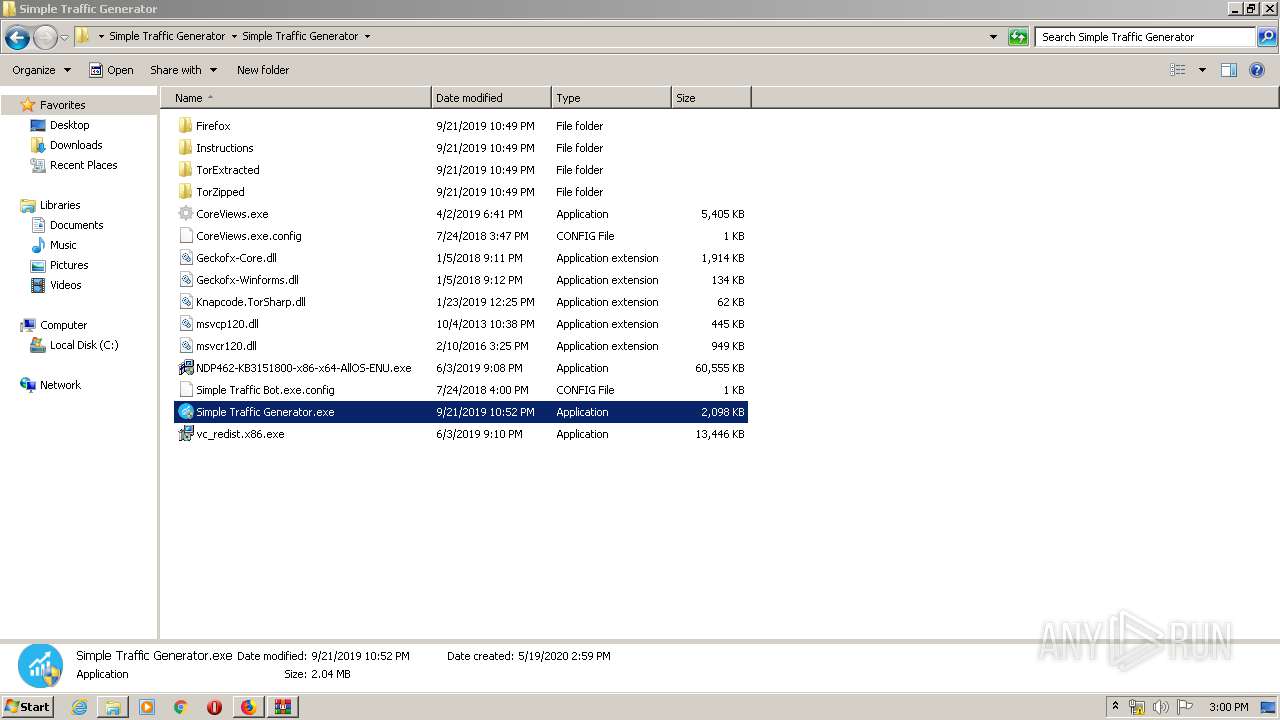Screen dimensions: 1280x720
Task: Open Music library in the sidebar
Action: 63,245
